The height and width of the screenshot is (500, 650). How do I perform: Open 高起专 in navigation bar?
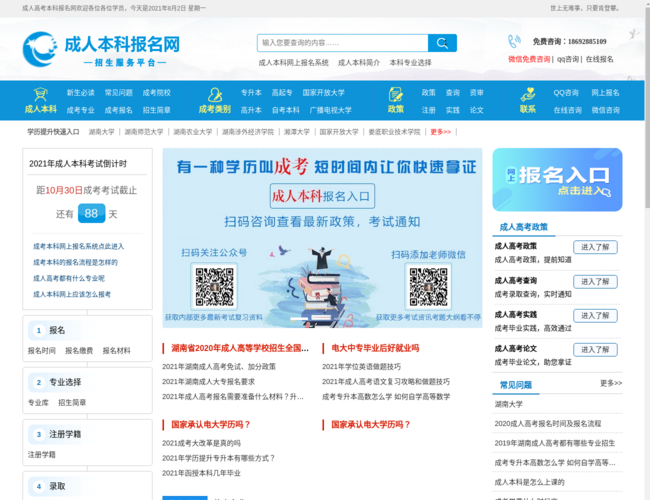click(282, 93)
